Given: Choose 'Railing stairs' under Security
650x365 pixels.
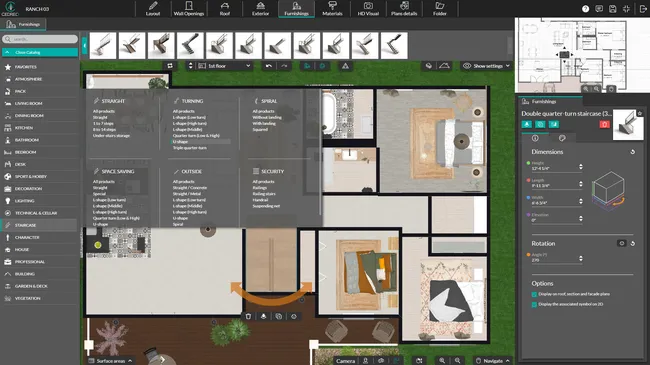Looking at the screenshot, I should [x=264, y=194].
